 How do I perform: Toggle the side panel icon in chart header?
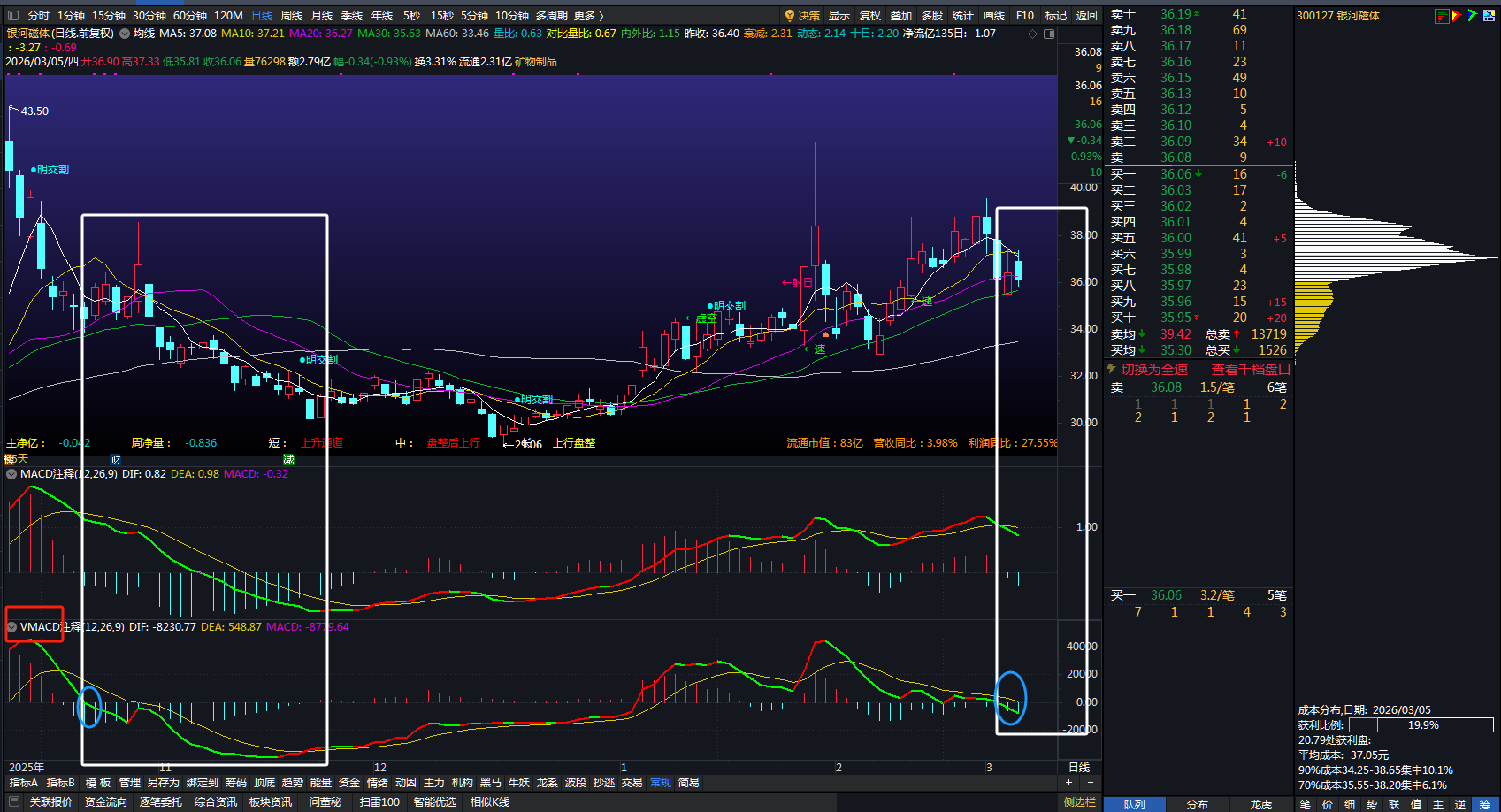tap(1049, 34)
